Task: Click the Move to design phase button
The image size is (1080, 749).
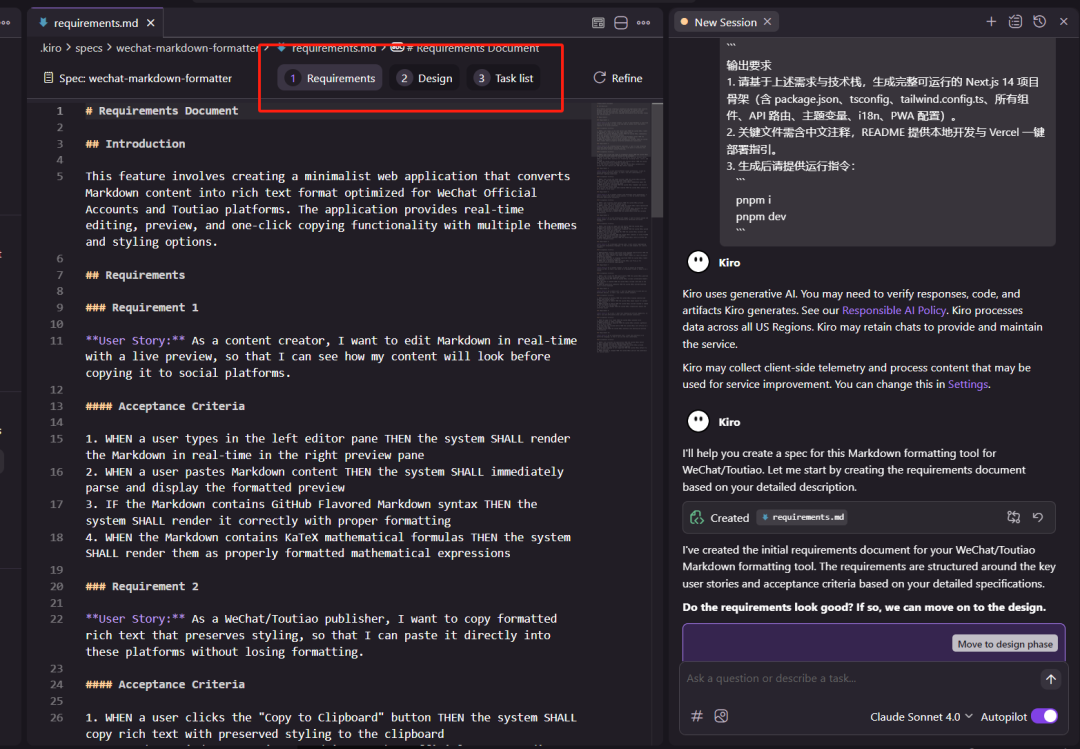Action: pyautogui.click(x=1004, y=643)
